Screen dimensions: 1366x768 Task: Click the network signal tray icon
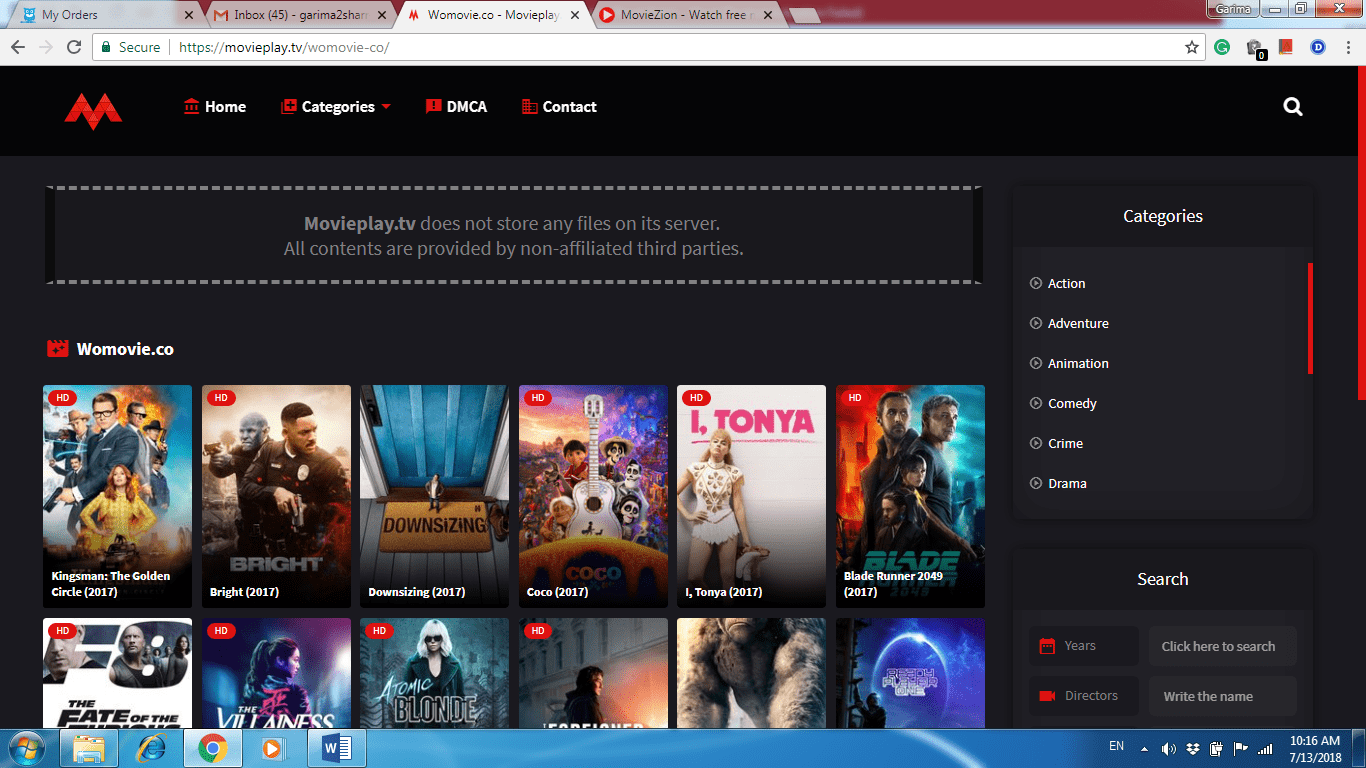[1265, 748]
